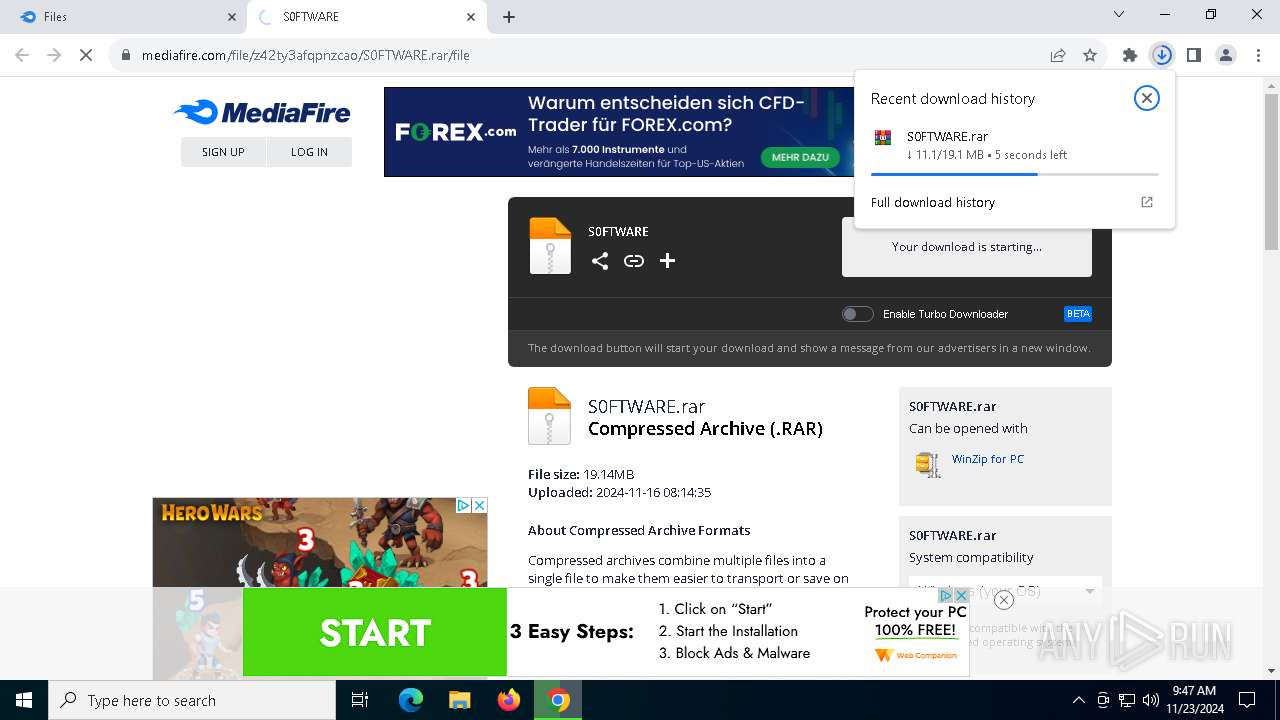1280x720 pixels.
Task: Open full download history external icon
Action: coord(1147,202)
